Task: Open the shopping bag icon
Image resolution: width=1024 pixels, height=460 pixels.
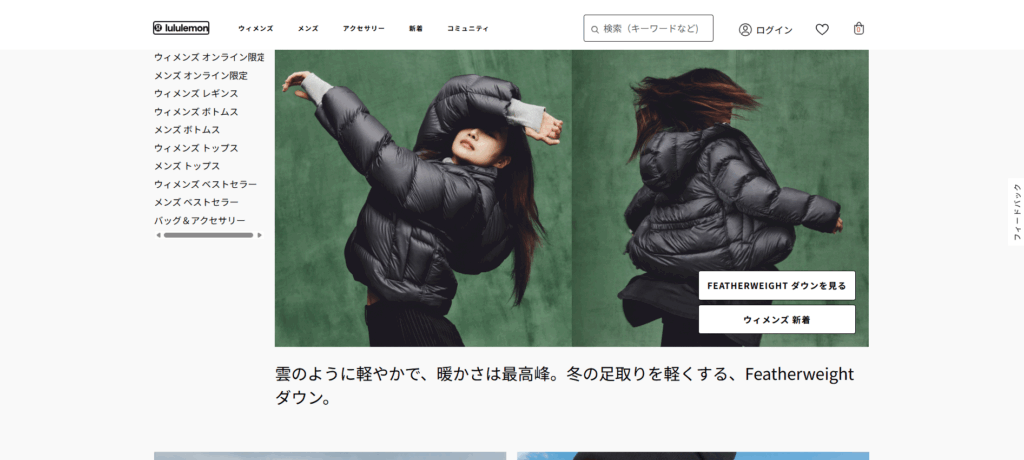Action: [859, 29]
